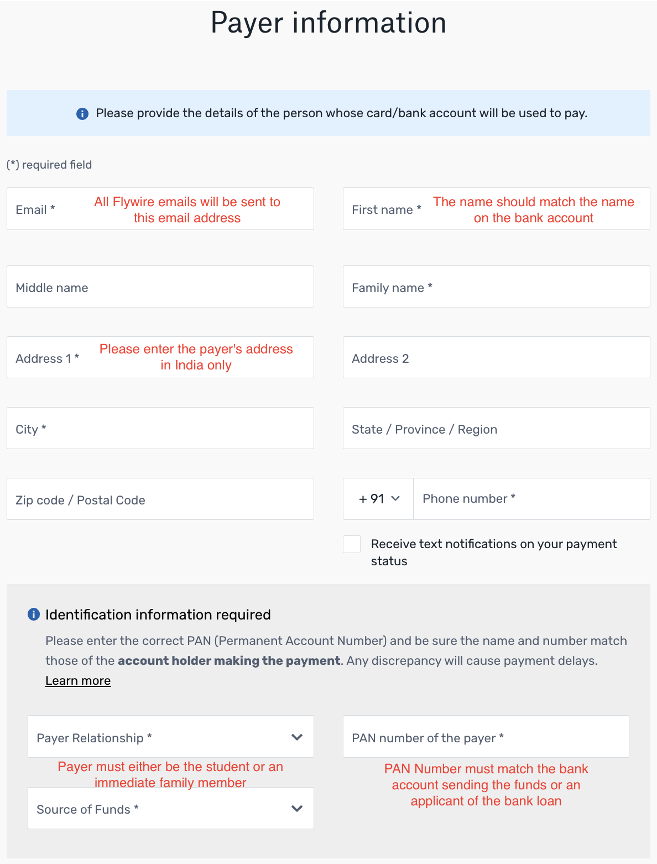Open the Learn more link
The image size is (657, 864).
[x=78, y=681]
